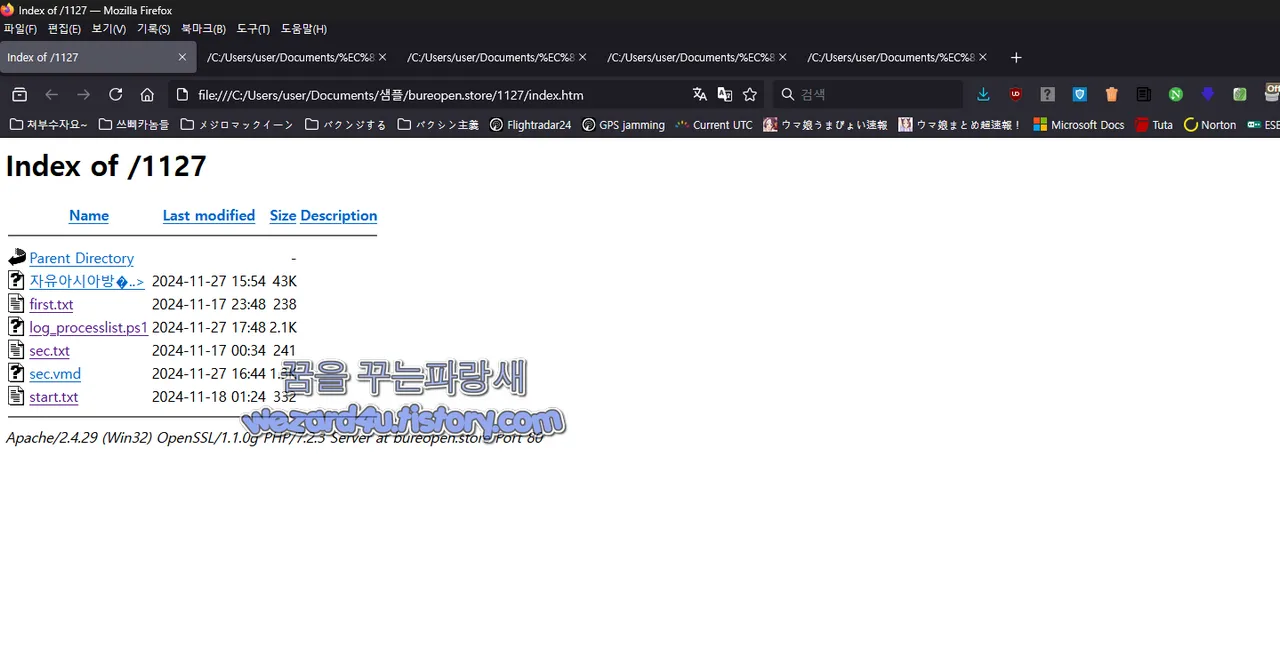Sort listing by Name column

[x=89, y=216]
